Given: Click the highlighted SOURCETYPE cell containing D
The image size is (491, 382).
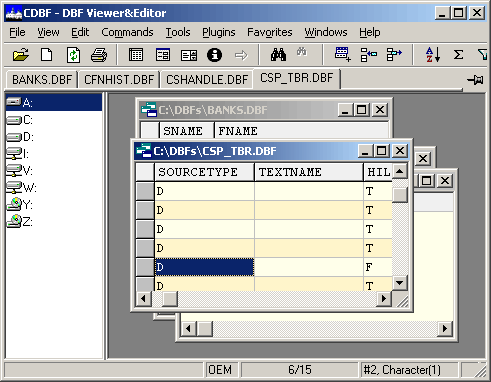Looking at the screenshot, I should click(x=204, y=267).
